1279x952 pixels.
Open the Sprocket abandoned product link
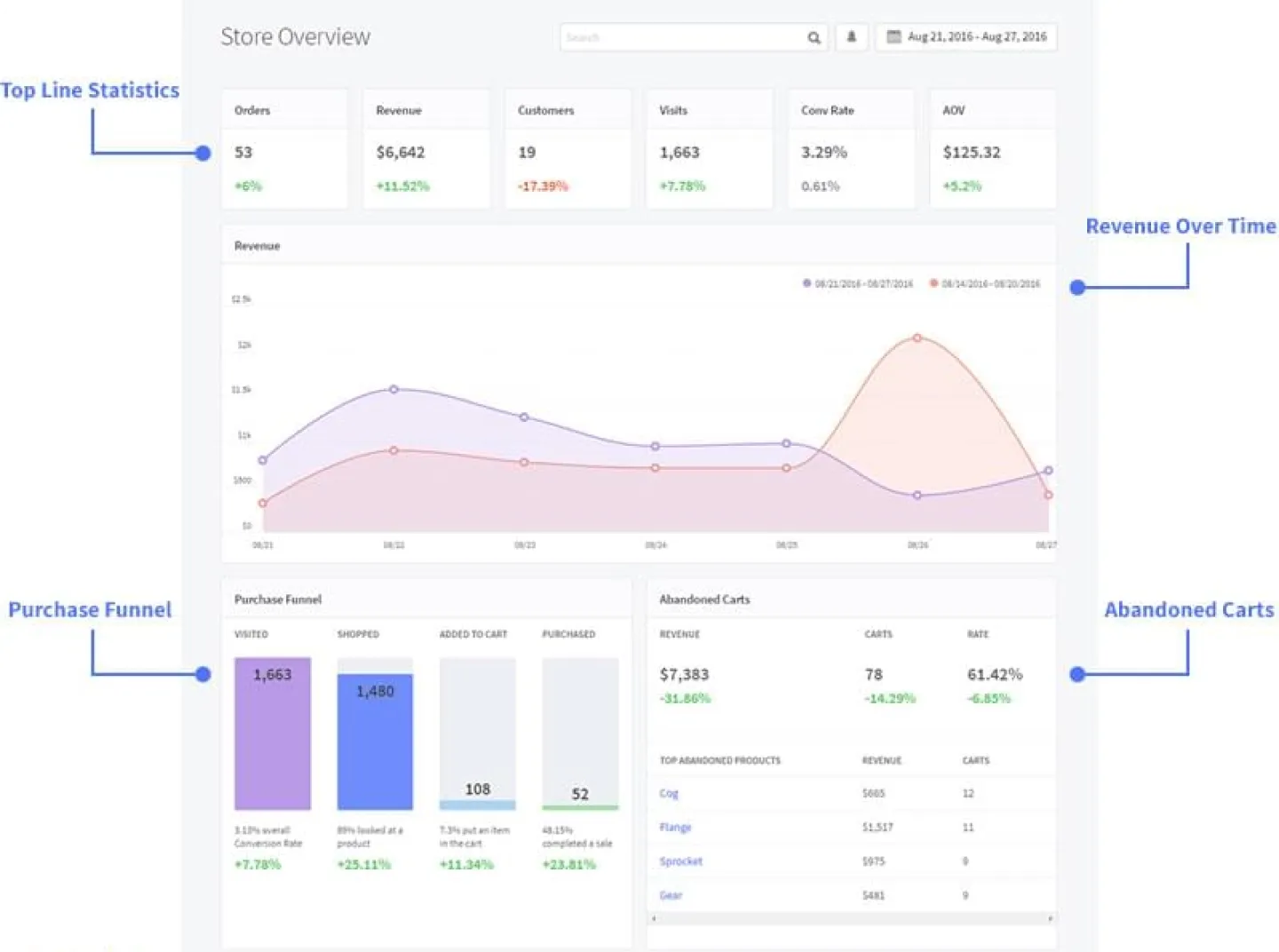click(x=680, y=861)
